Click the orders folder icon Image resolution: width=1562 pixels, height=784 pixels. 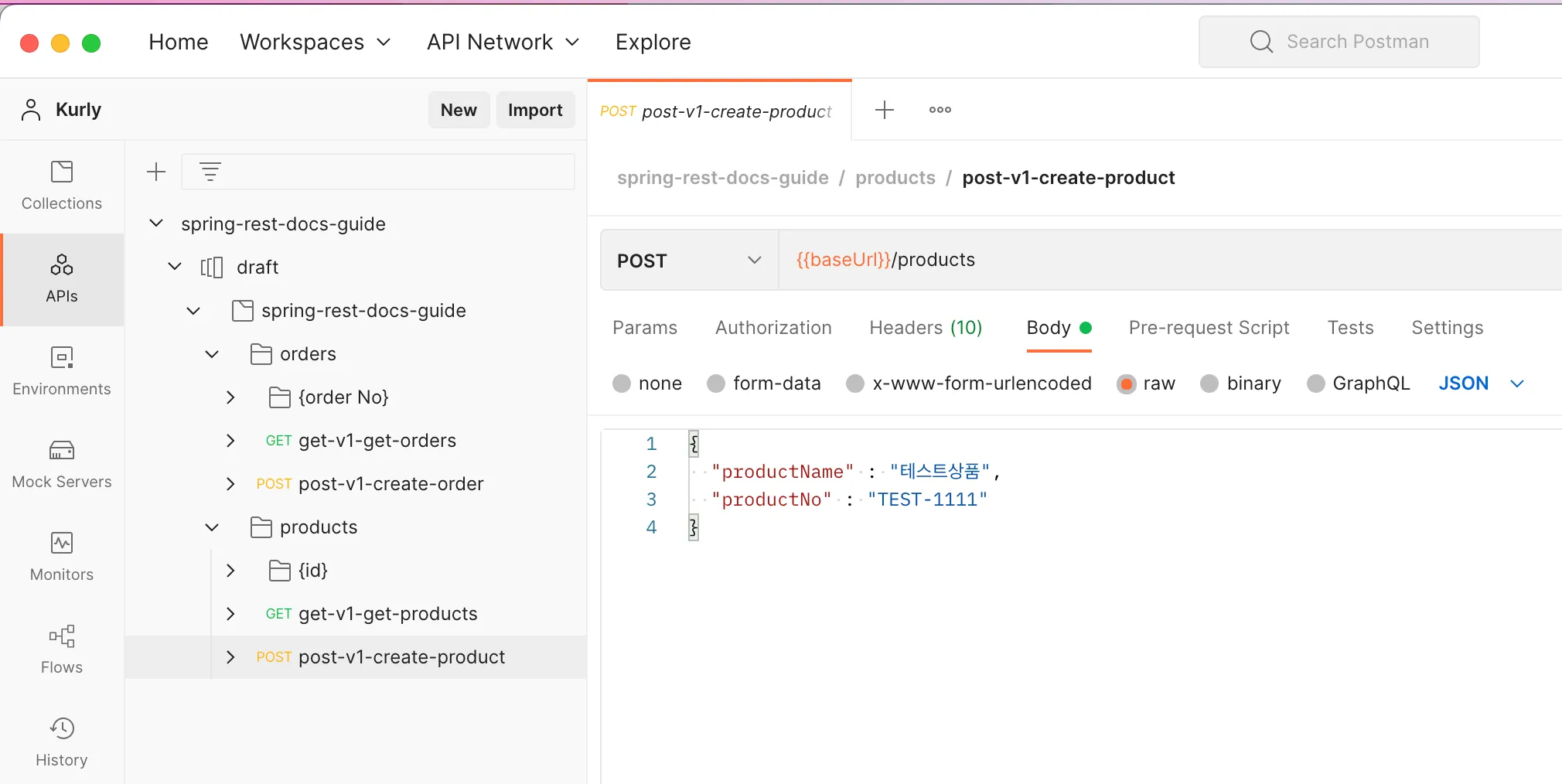click(x=261, y=354)
